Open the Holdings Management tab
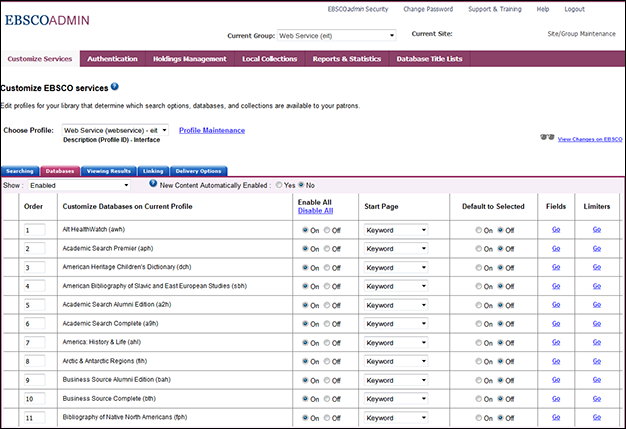Image resolution: width=626 pixels, height=429 pixels. coord(190,59)
